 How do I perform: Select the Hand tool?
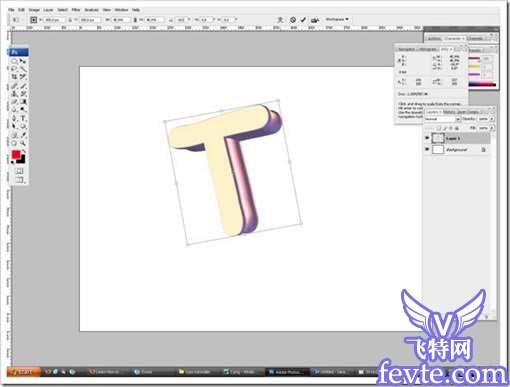pos(14,143)
